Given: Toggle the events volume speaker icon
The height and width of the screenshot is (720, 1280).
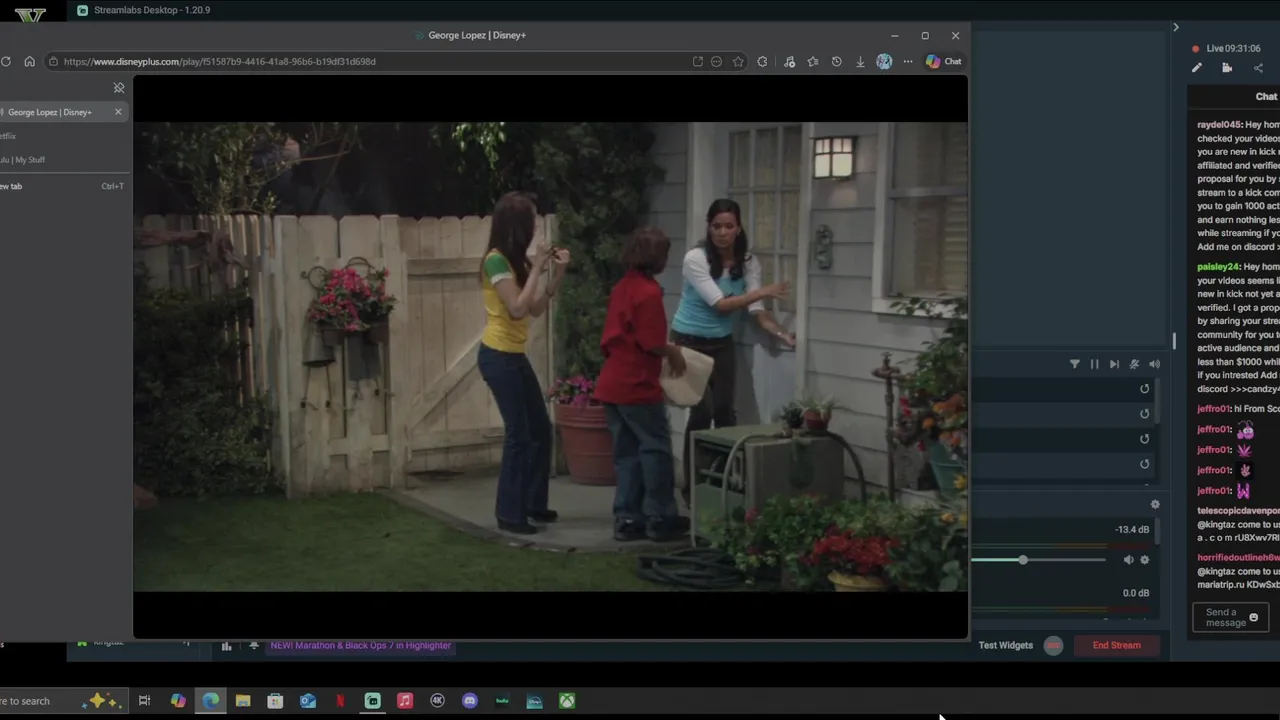Looking at the screenshot, I should (1154, 364).
